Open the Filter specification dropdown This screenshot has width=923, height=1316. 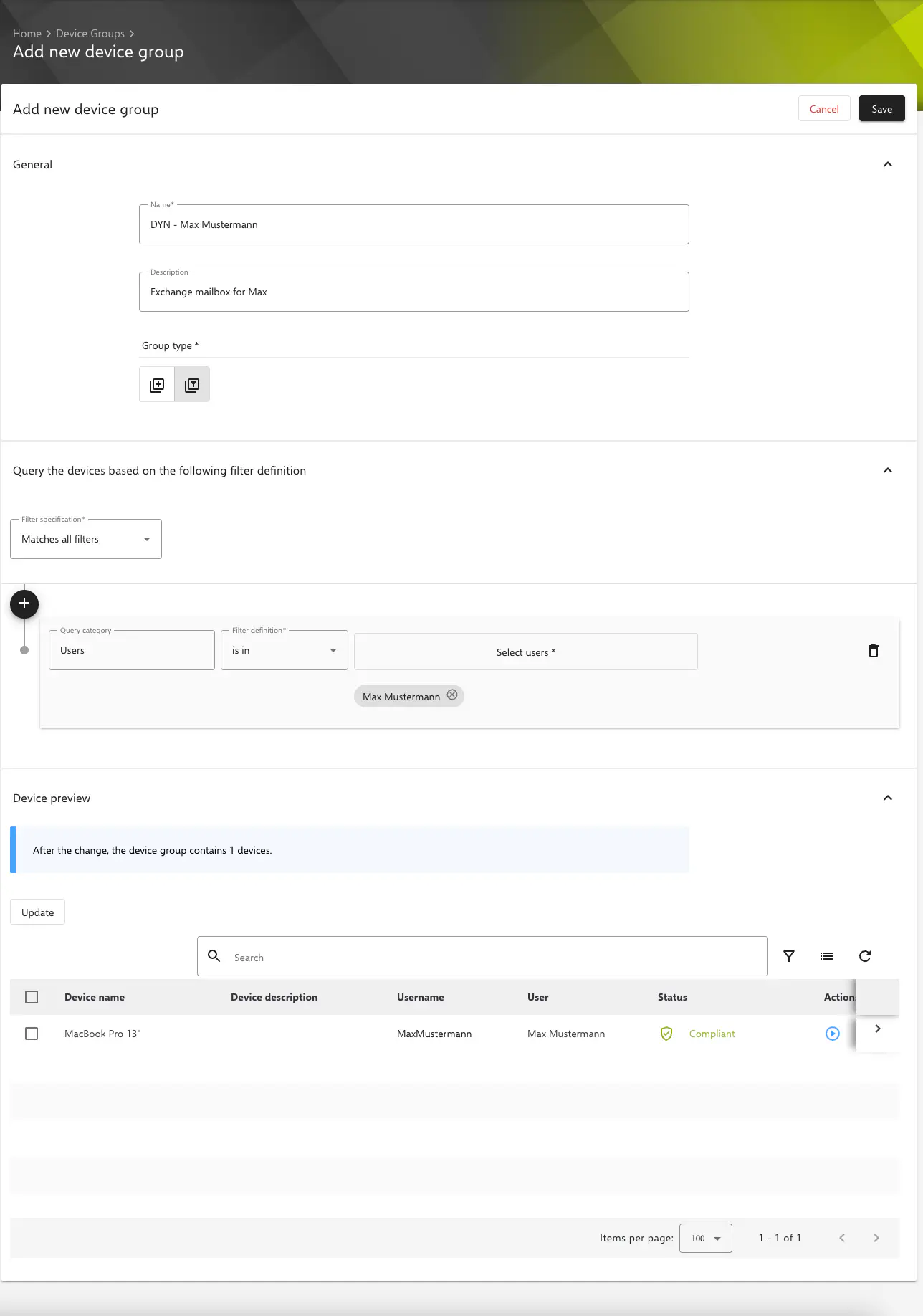point(86,539)
